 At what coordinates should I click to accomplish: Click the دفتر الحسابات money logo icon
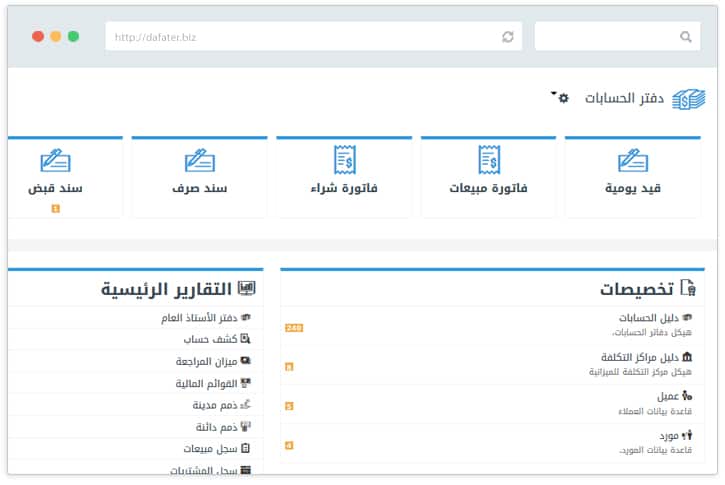[688, 99]
